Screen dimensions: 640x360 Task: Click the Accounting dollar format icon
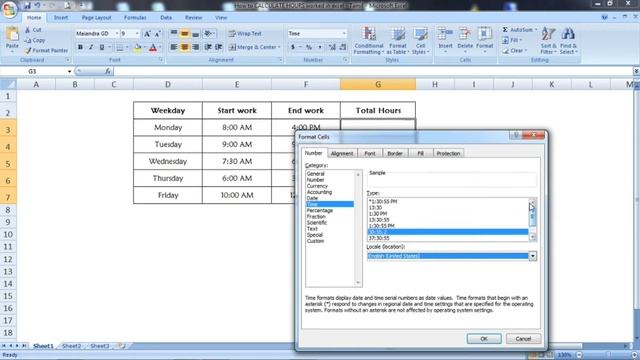(x=293, y=47)
